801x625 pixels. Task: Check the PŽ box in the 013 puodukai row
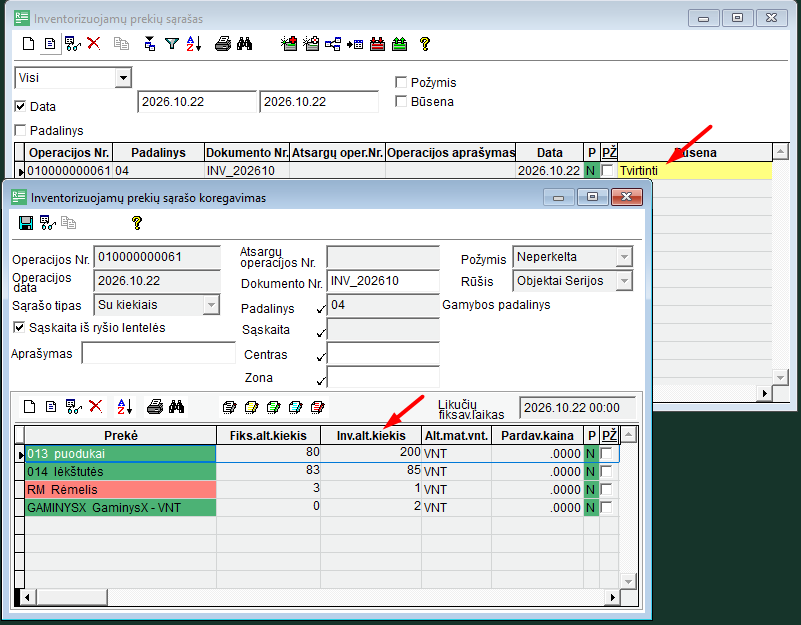pos(607,453)
